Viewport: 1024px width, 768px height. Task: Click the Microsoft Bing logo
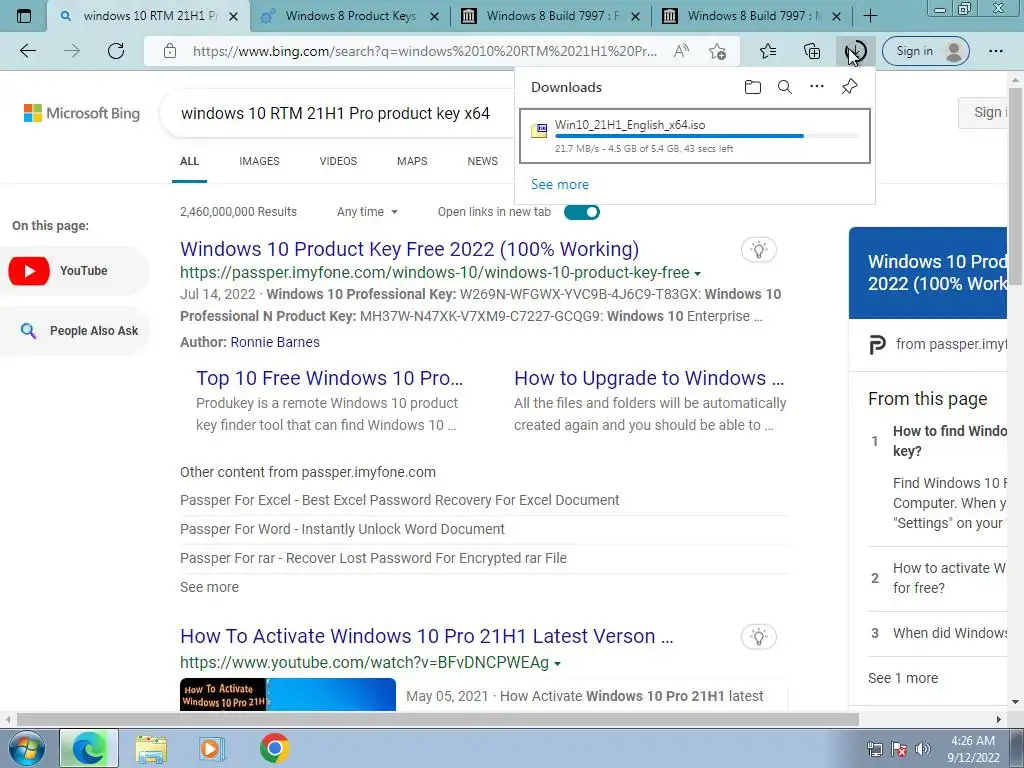point(82,113)
